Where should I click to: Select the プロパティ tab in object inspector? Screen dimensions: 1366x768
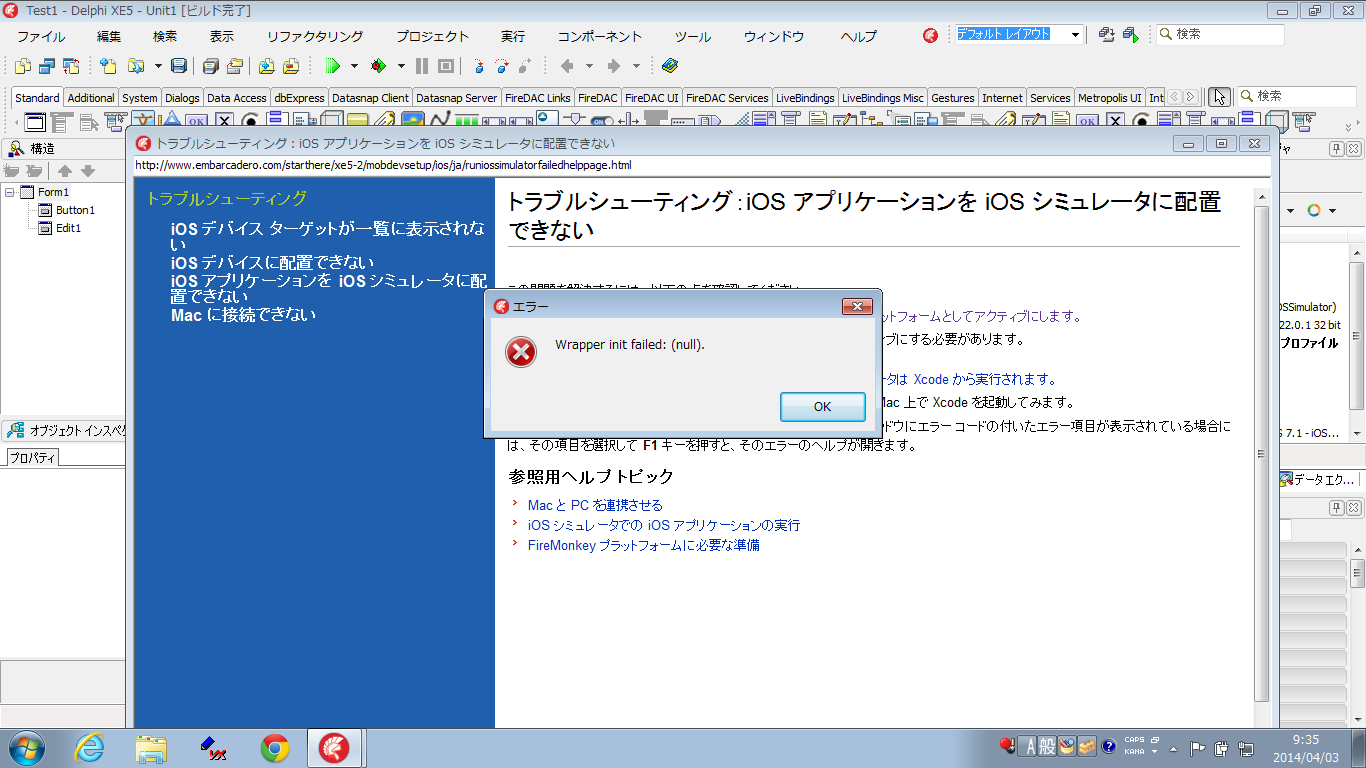pos(33,458)
